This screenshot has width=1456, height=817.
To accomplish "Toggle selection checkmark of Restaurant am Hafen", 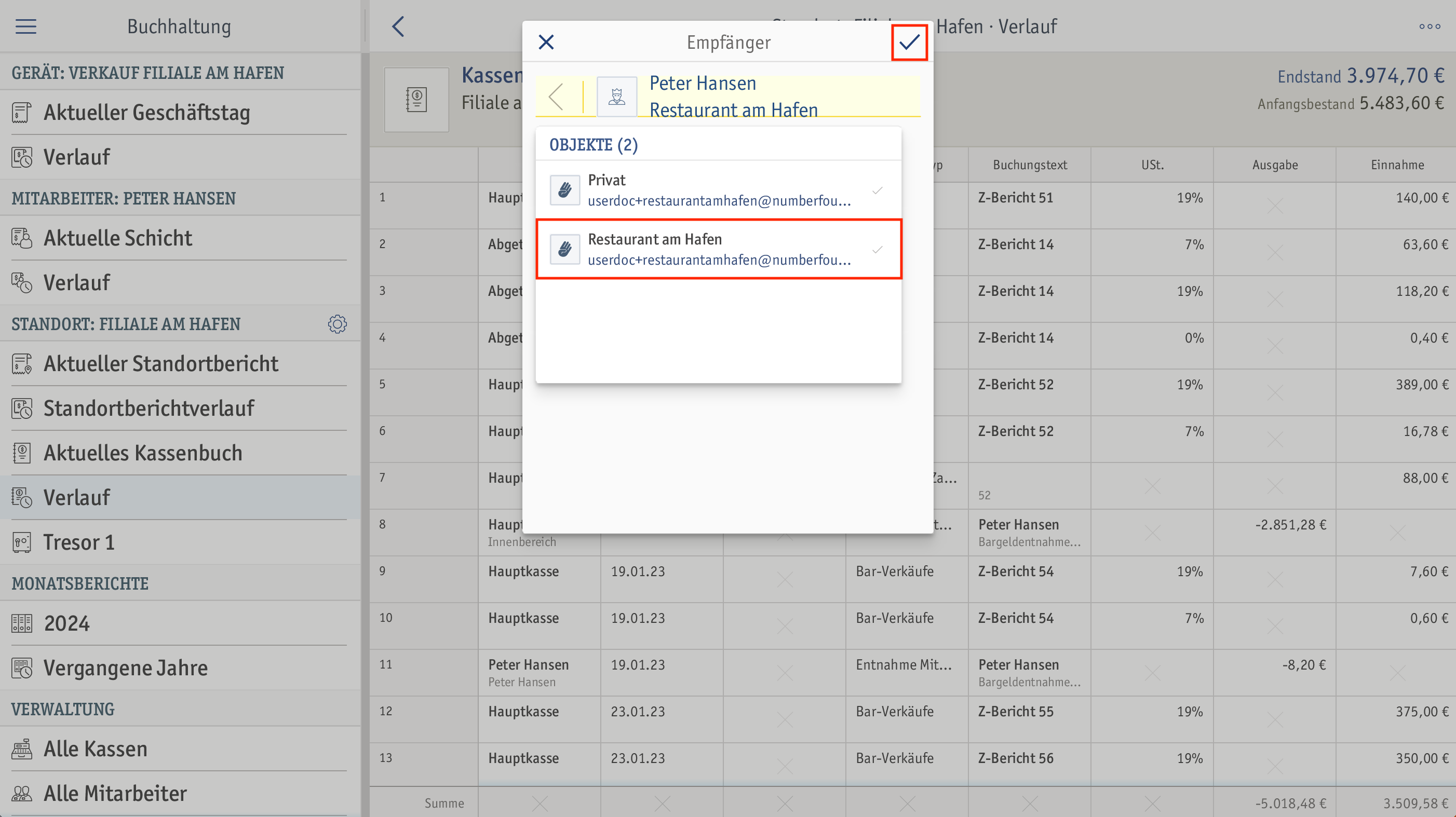I will click(877, 249).
